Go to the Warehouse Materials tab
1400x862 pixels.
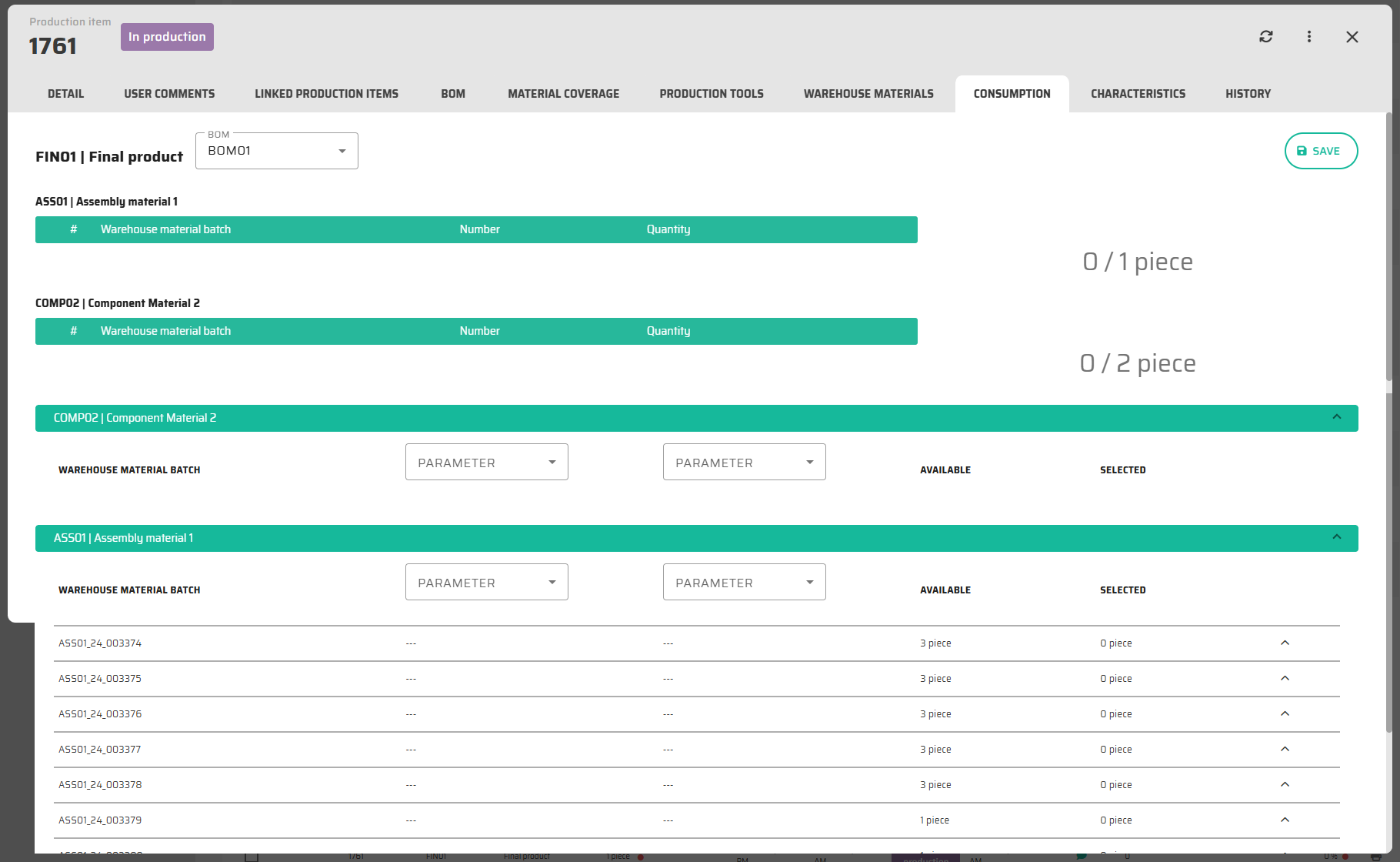click(x=868, y=94)
